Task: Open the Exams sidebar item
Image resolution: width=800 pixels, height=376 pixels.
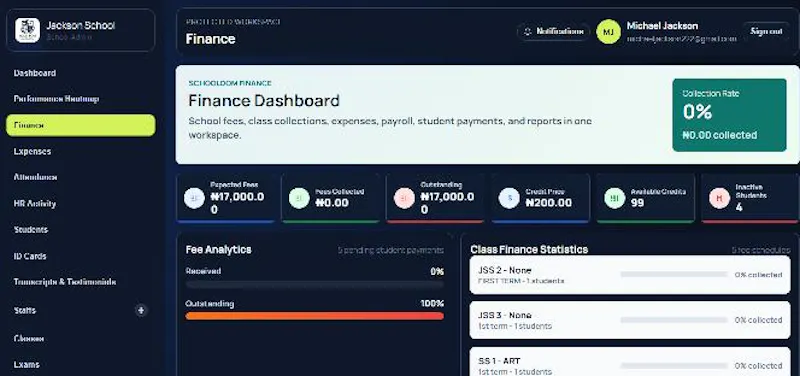Action: 81,365
